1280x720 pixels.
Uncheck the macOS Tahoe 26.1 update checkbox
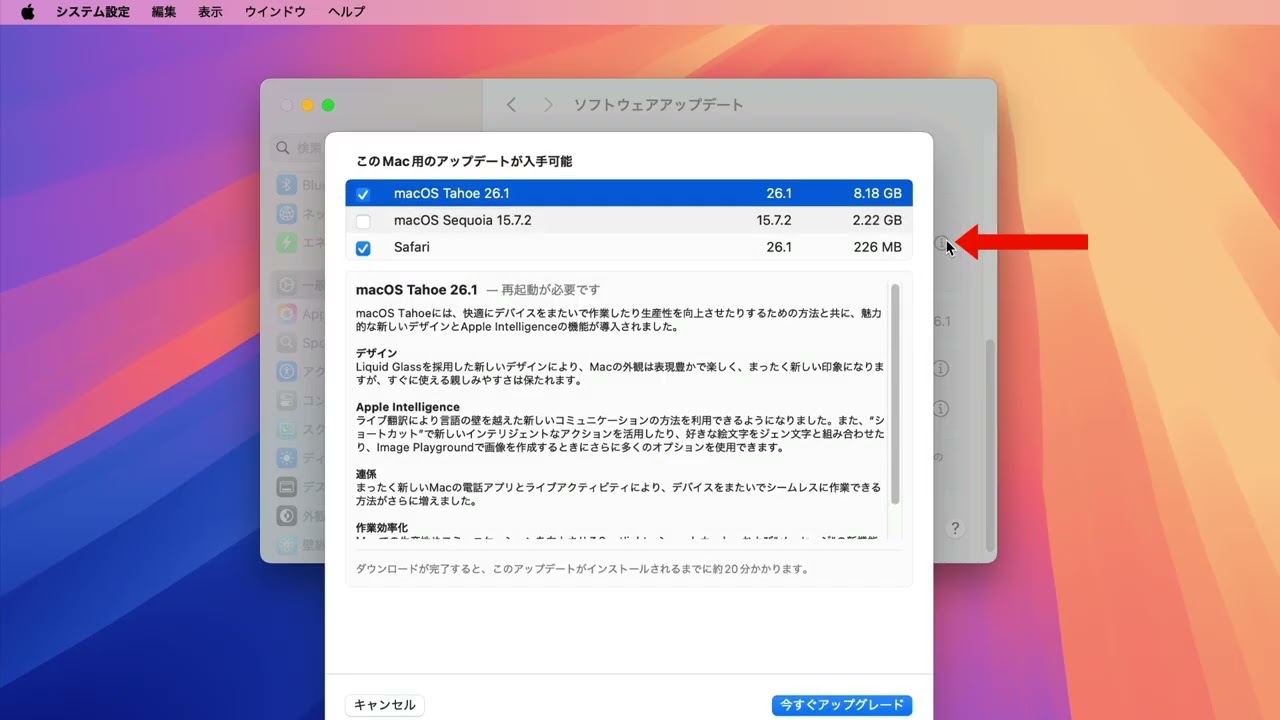363,194
